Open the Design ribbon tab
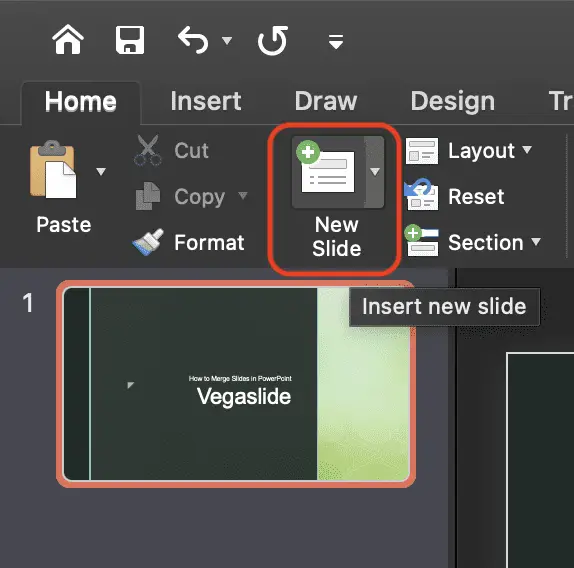 452,101
